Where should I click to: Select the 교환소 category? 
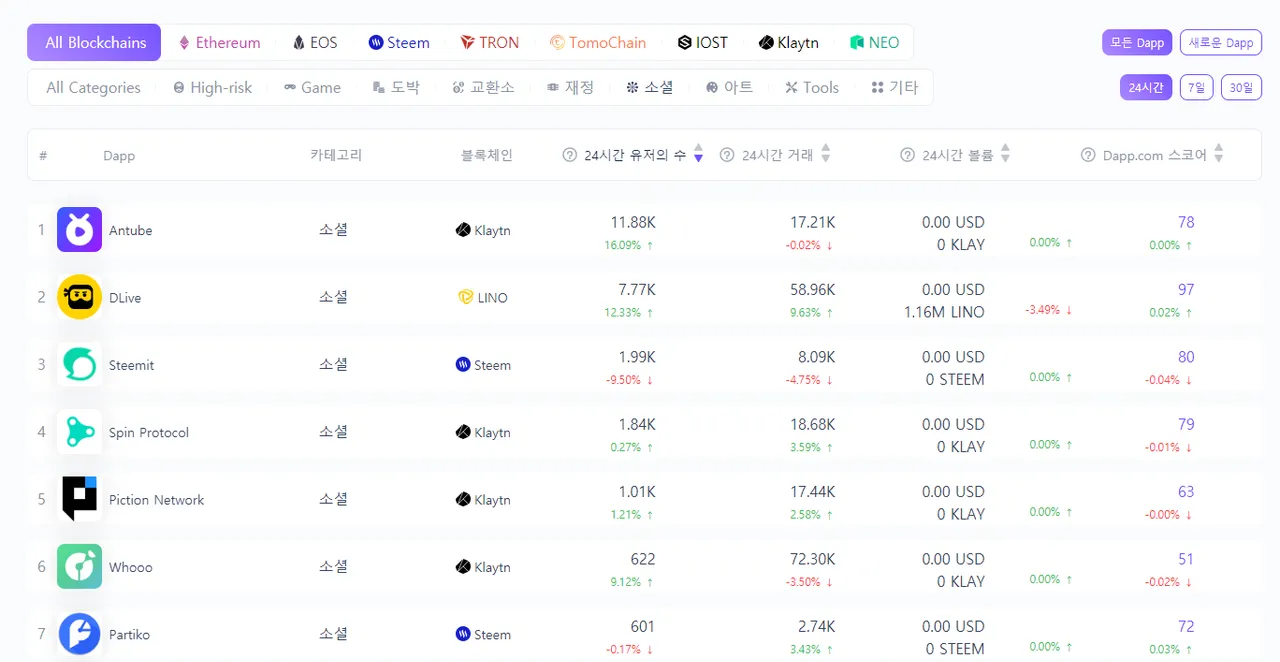pyautogui.click(x=483, y=87)
